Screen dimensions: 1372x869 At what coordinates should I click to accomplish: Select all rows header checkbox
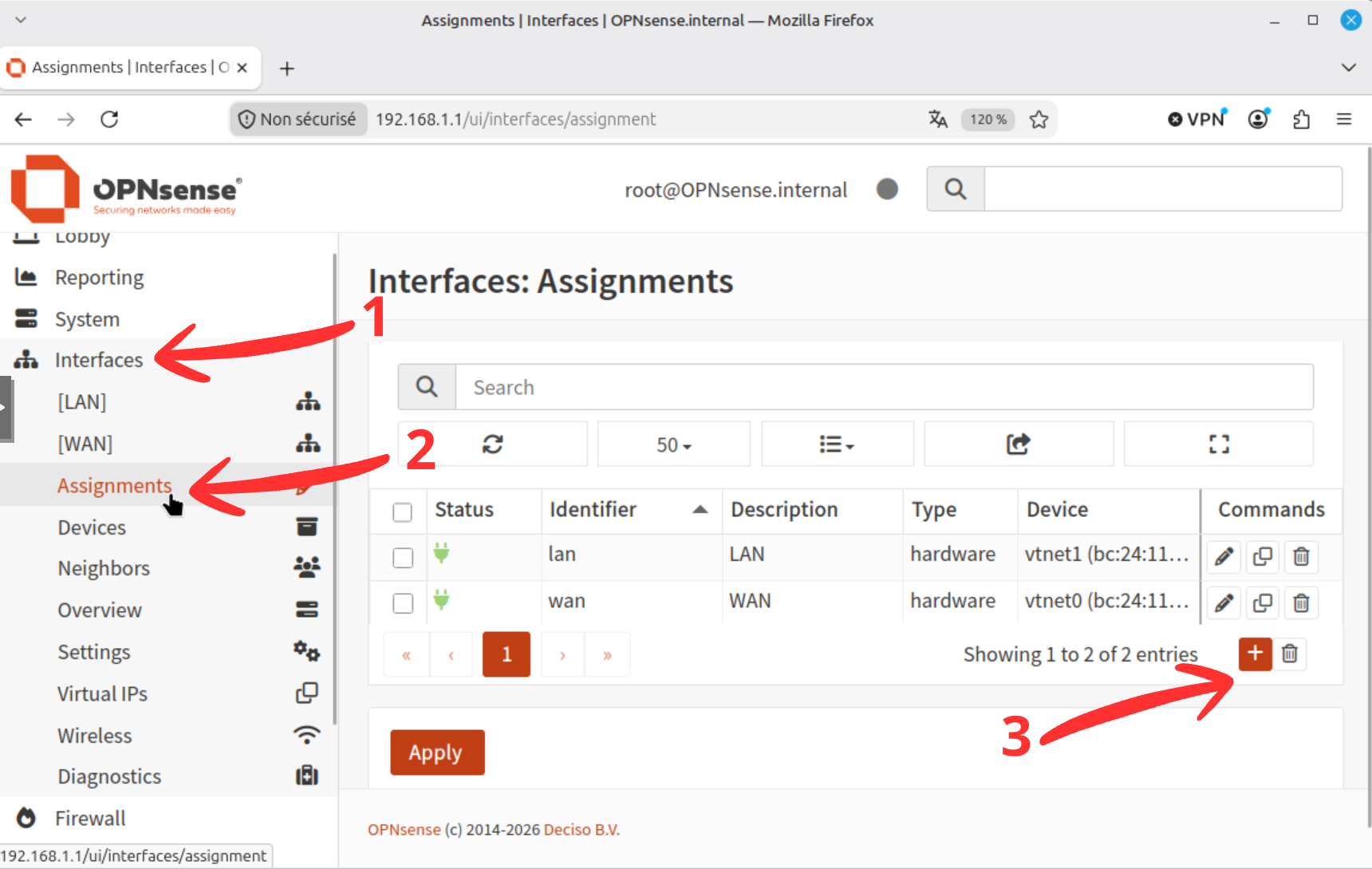(x=403, y=512)
